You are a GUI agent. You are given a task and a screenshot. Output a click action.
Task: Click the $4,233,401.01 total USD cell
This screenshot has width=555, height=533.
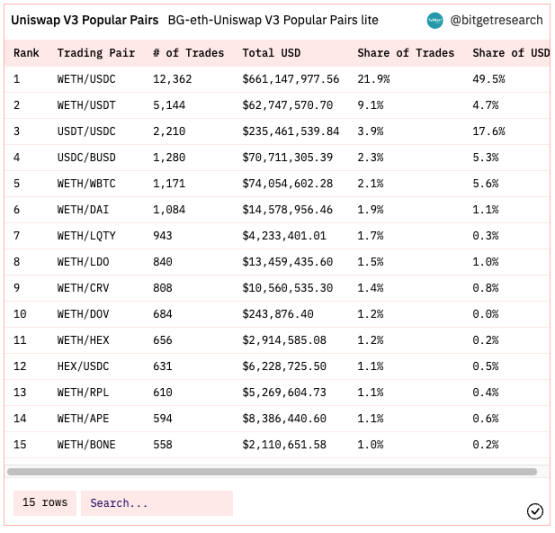pyautogui.click(x=284, y=236)
